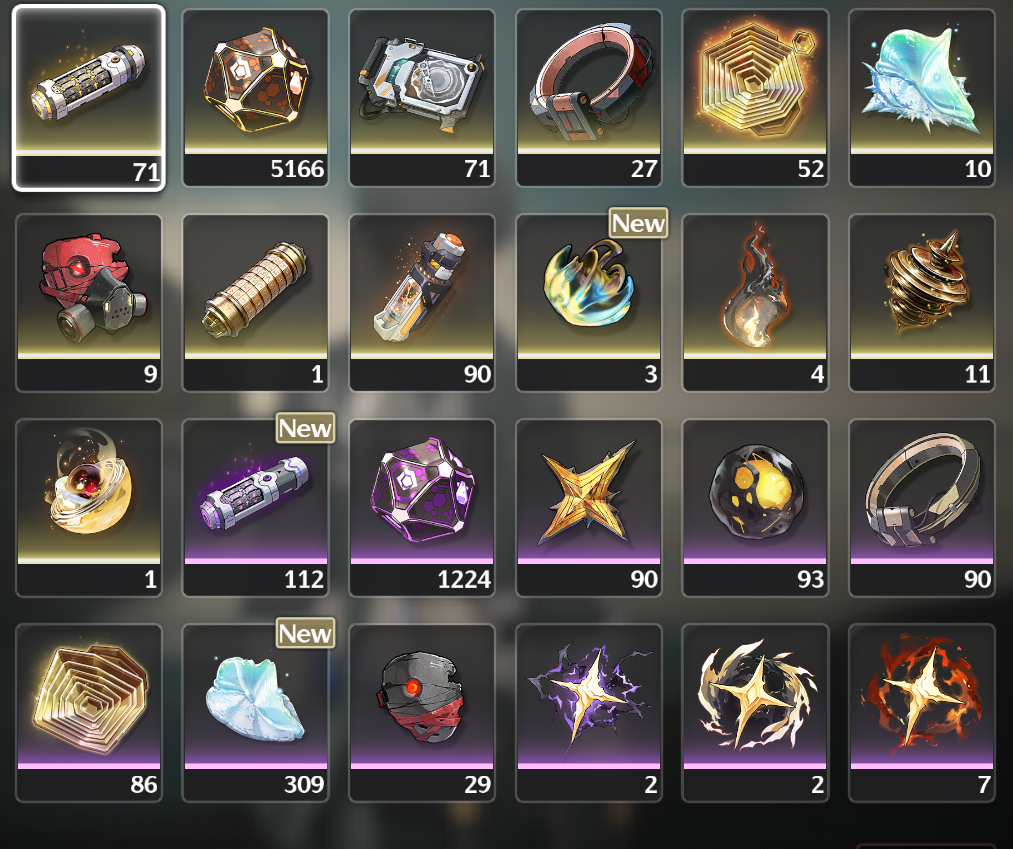This screenshot has width=1013, height=849.
Task: Select the golden hexagon spiral with 52
Action: tap(755, 98)
